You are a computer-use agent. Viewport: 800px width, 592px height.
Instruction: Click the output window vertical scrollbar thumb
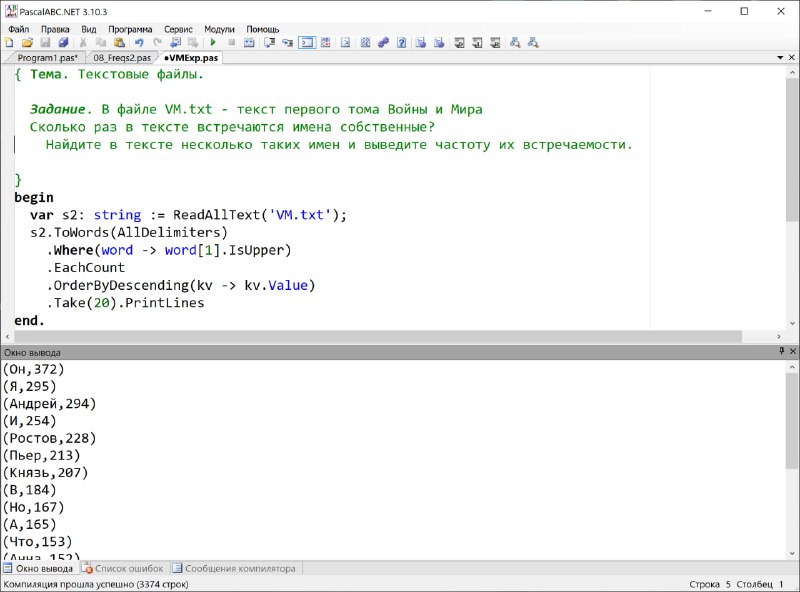[792, 422]
